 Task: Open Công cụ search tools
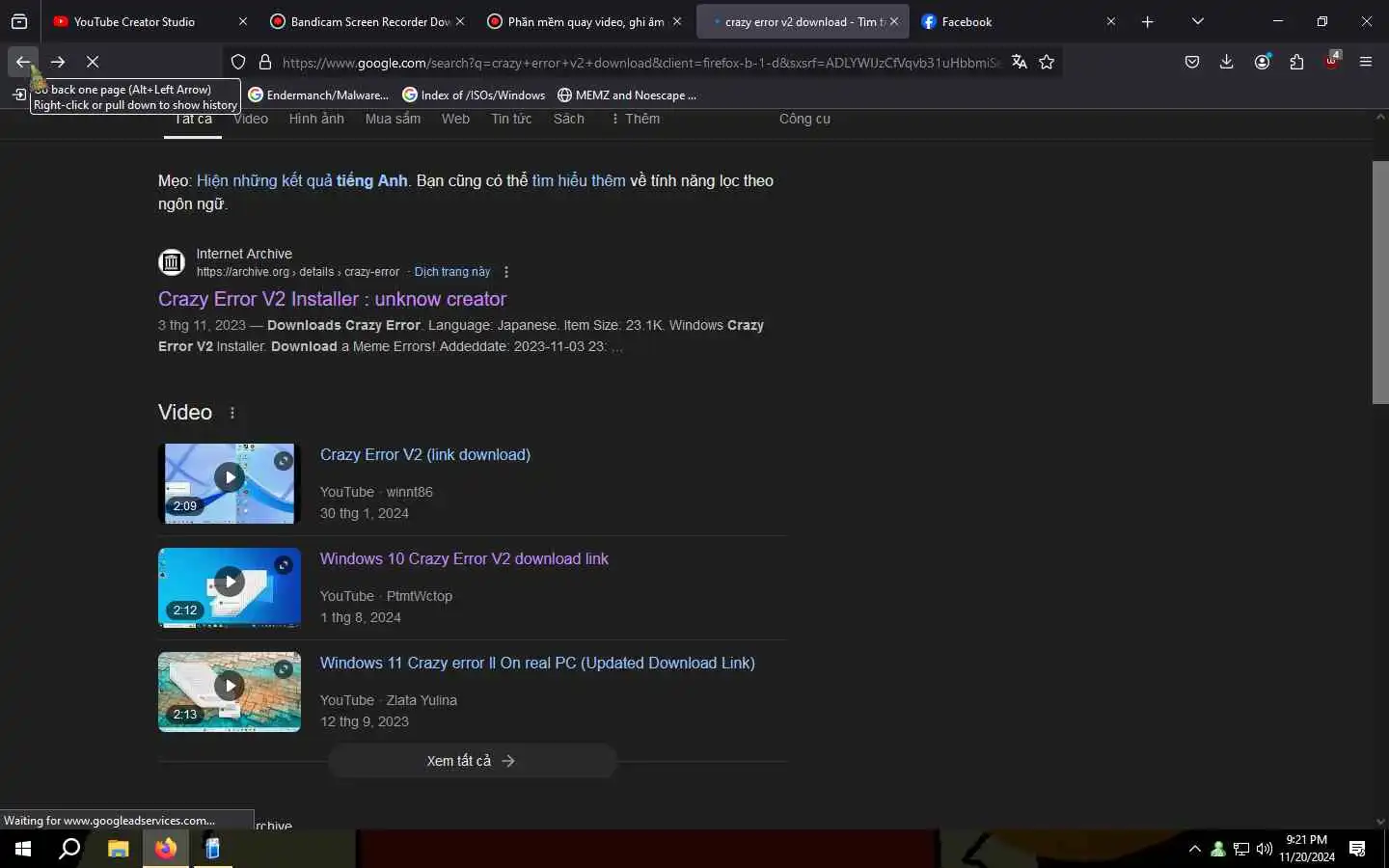coord(804,119)
